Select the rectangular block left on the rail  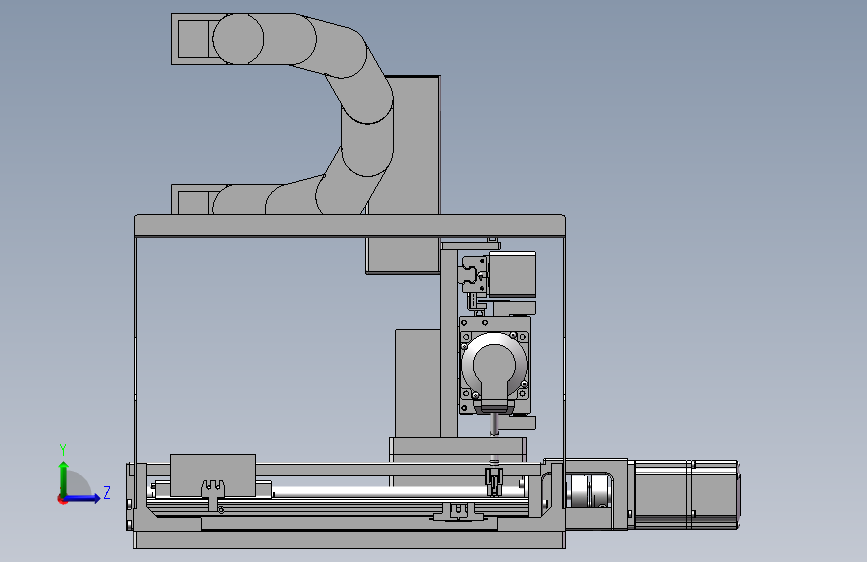click(213, 475)
